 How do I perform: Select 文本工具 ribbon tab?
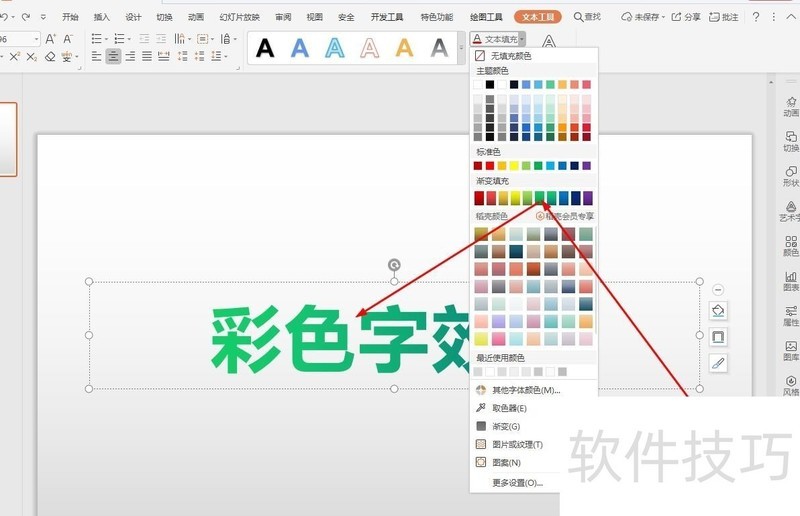coord(538,17)
